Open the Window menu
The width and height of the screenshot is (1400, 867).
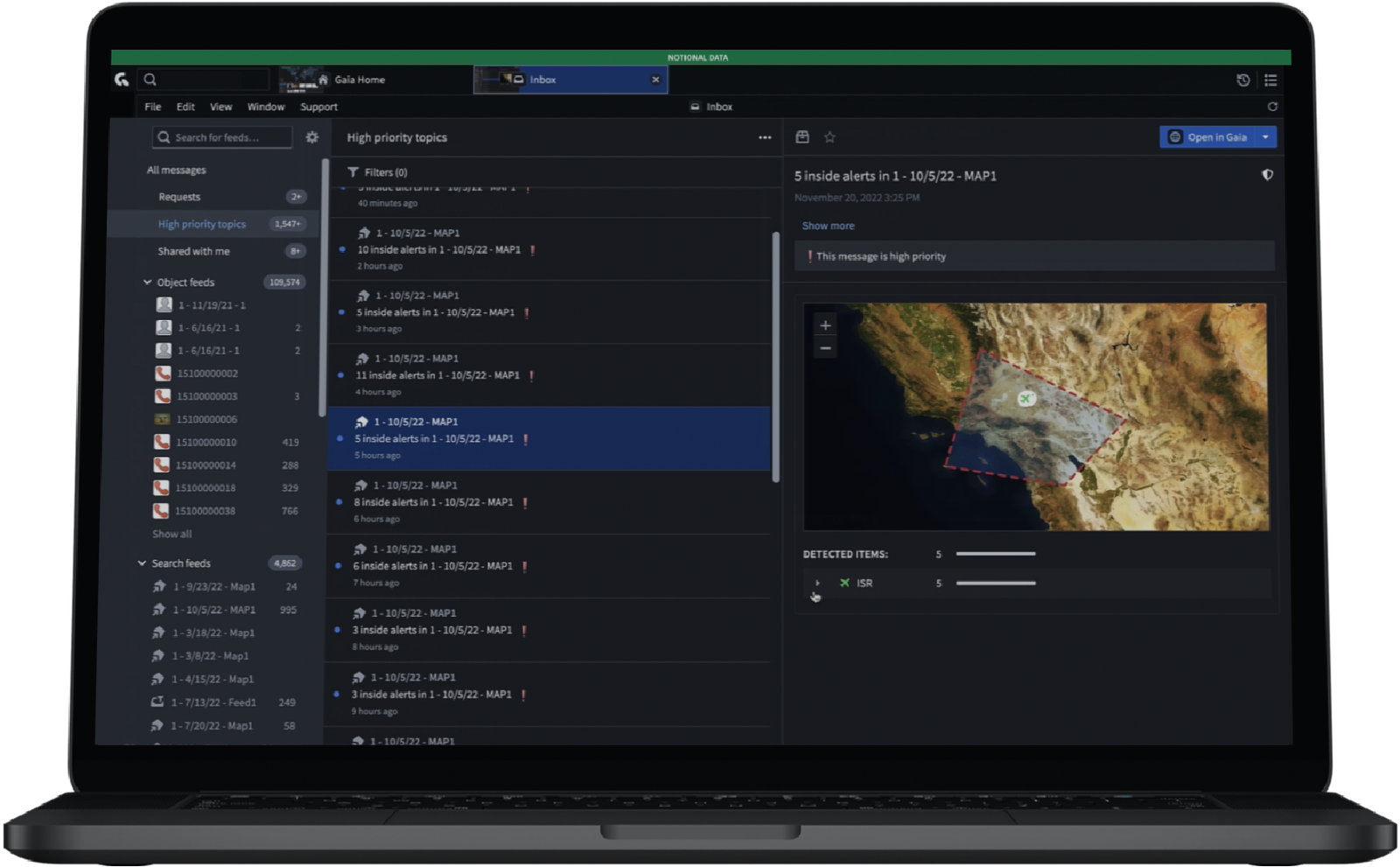coord(266,107)
